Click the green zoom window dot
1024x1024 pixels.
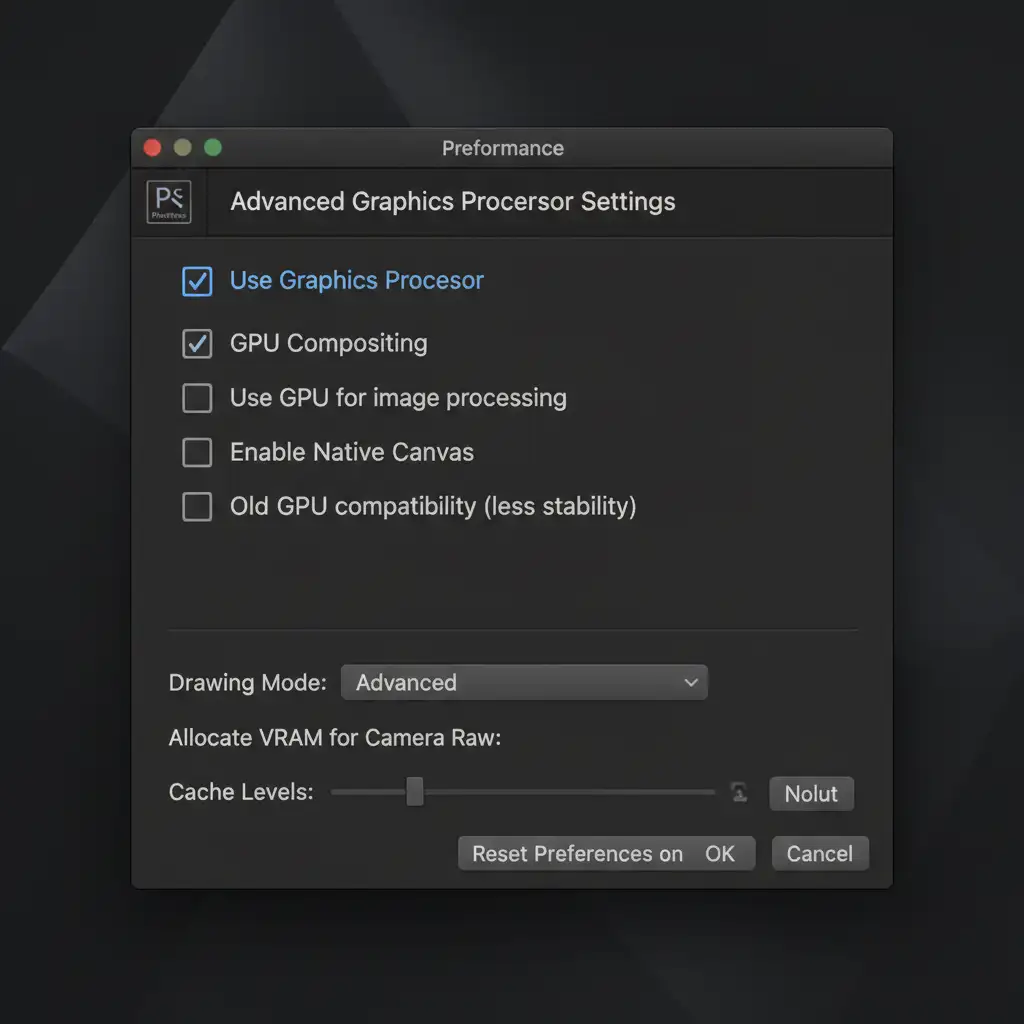(213, 148)
